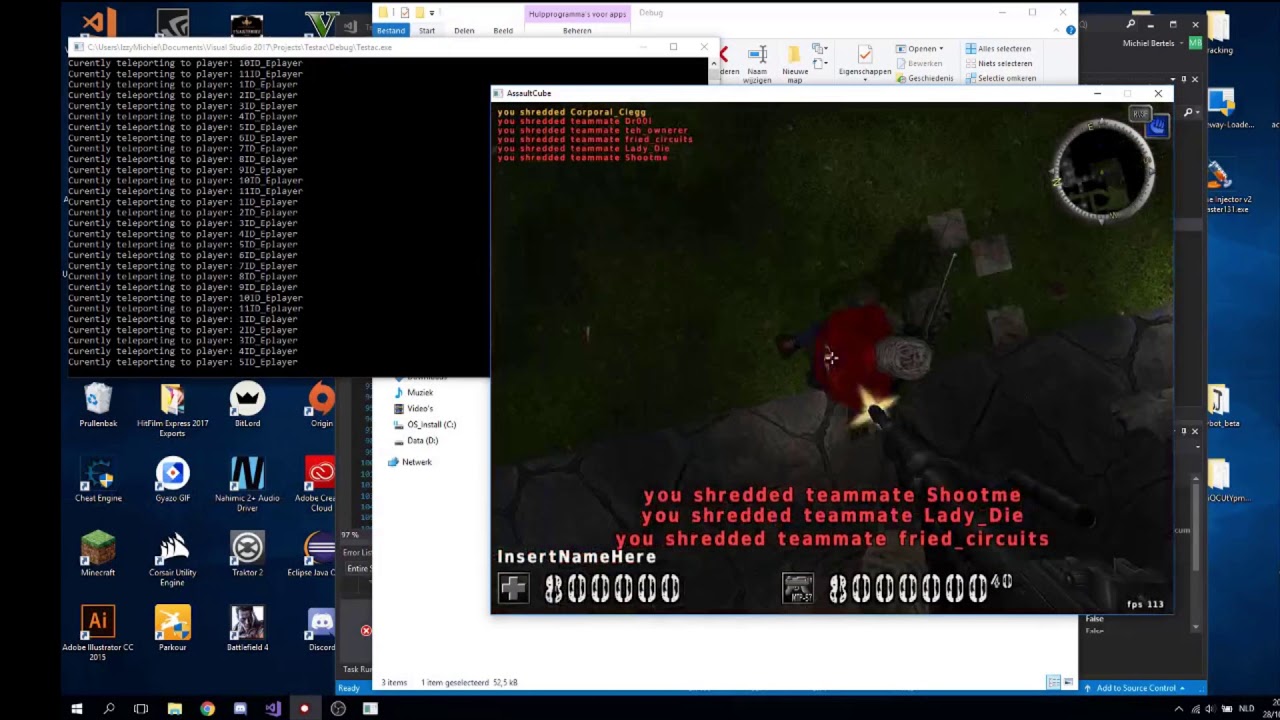Open Discord desktop shortcut
Viewport: 1280px width, 720px height.
[321, 628]
